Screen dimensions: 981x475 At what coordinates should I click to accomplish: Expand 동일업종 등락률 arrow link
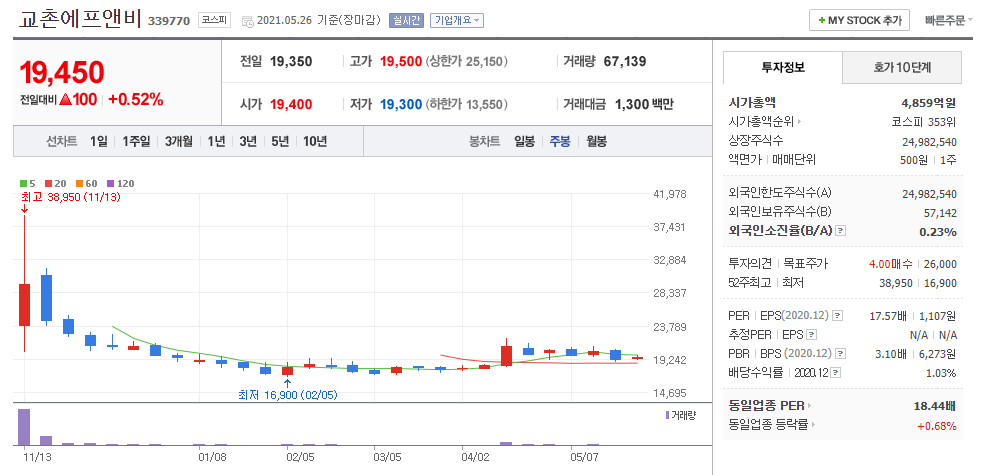[x=813, y=425]
